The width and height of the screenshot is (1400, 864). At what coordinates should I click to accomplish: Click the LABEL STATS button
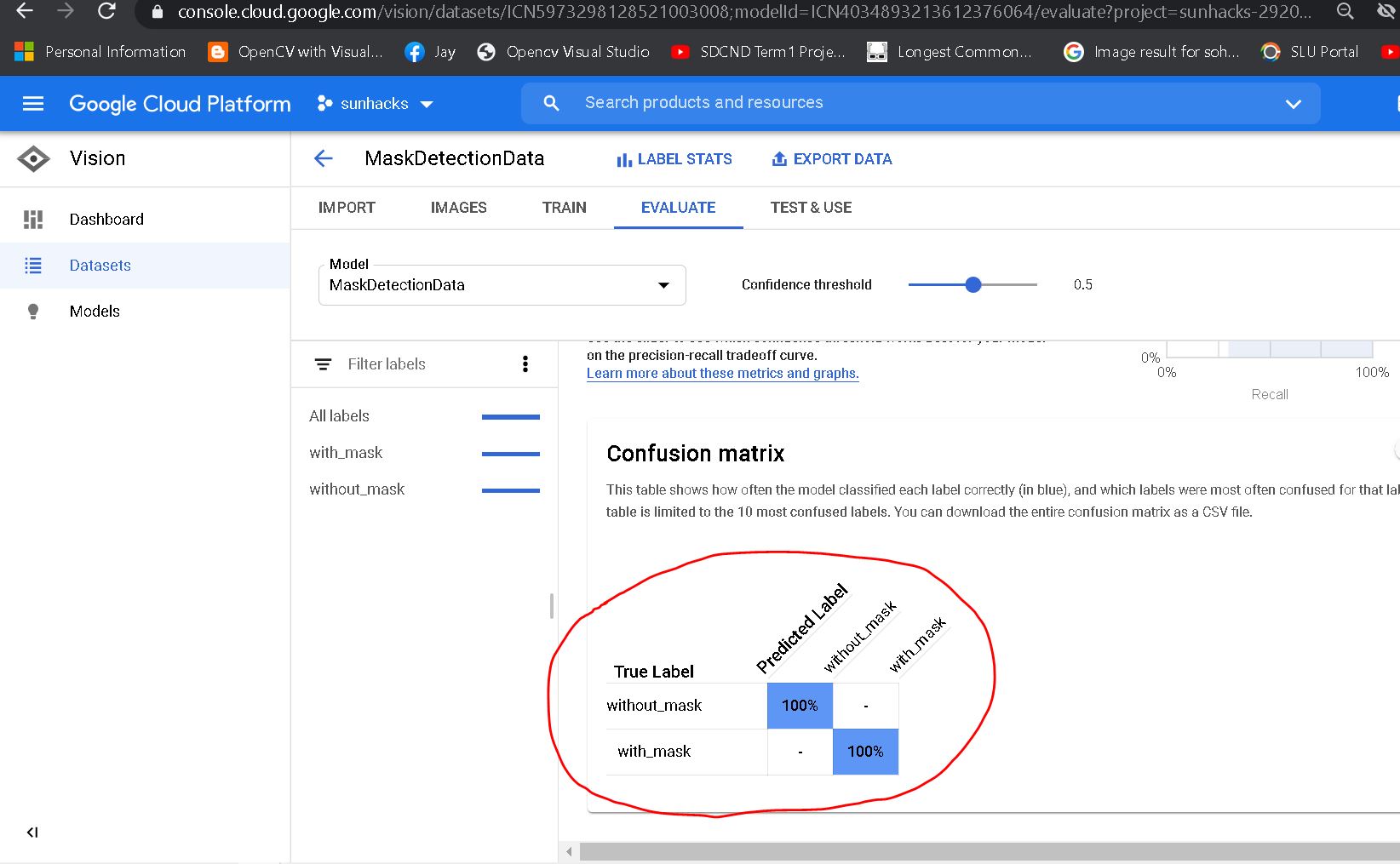[674, 159]
